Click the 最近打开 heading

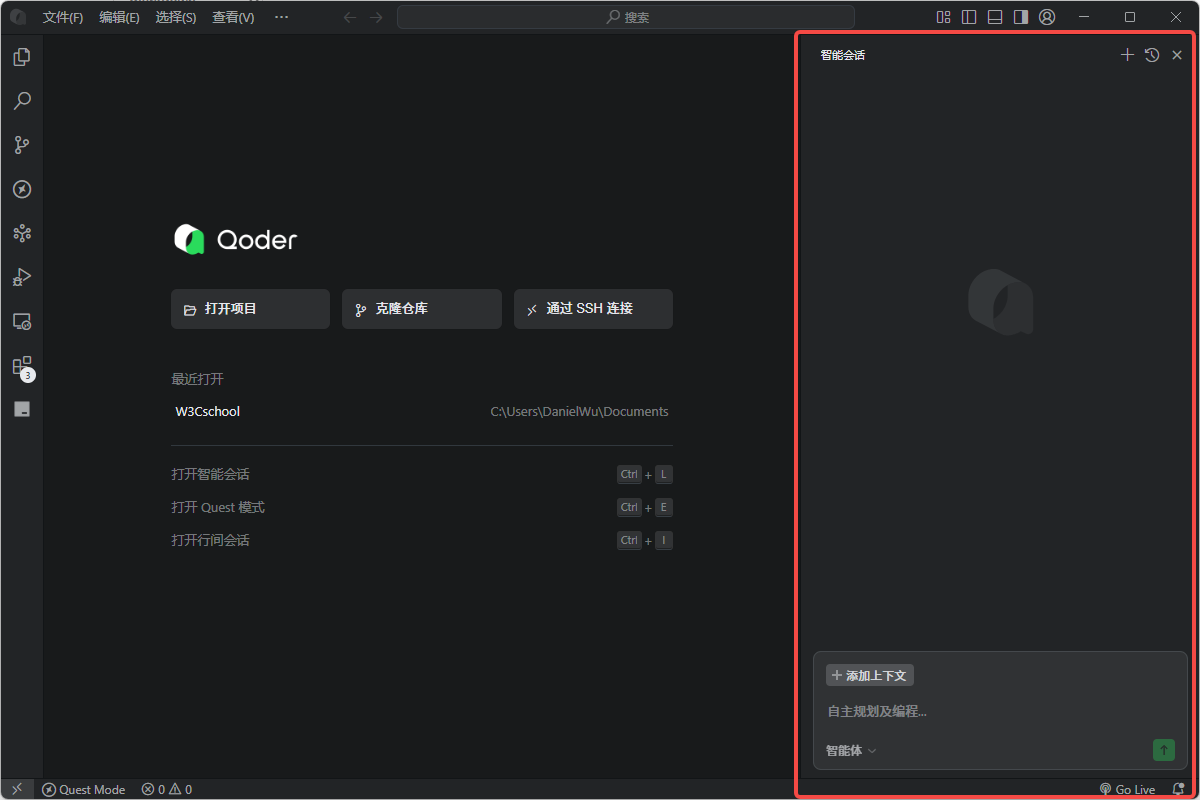coord(197,379)
